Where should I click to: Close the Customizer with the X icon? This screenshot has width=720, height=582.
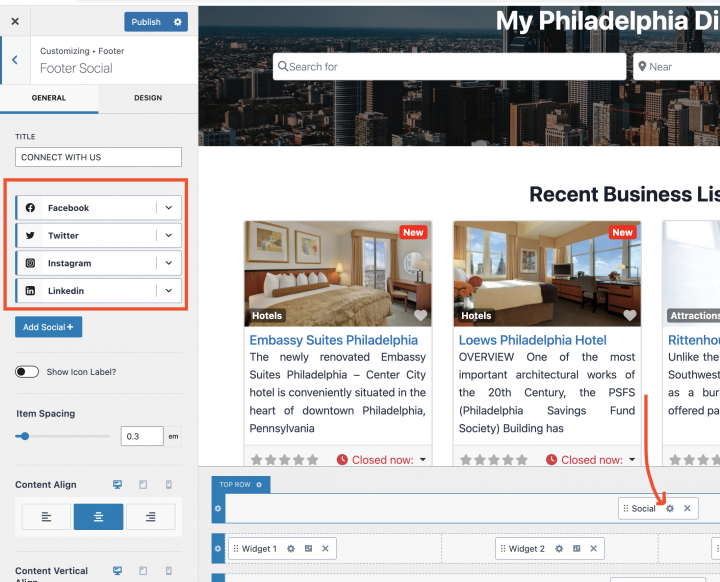[15, 21]
